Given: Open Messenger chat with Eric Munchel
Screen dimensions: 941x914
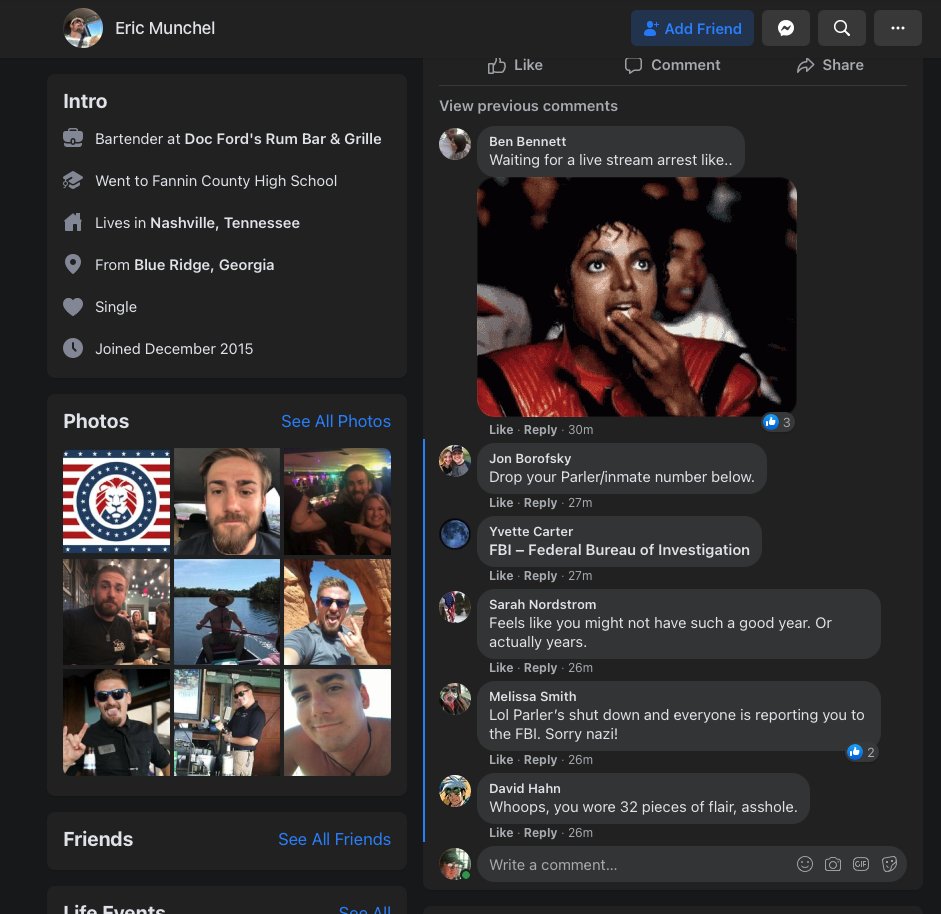Looking at the screenshot, I should pos(786,28).
